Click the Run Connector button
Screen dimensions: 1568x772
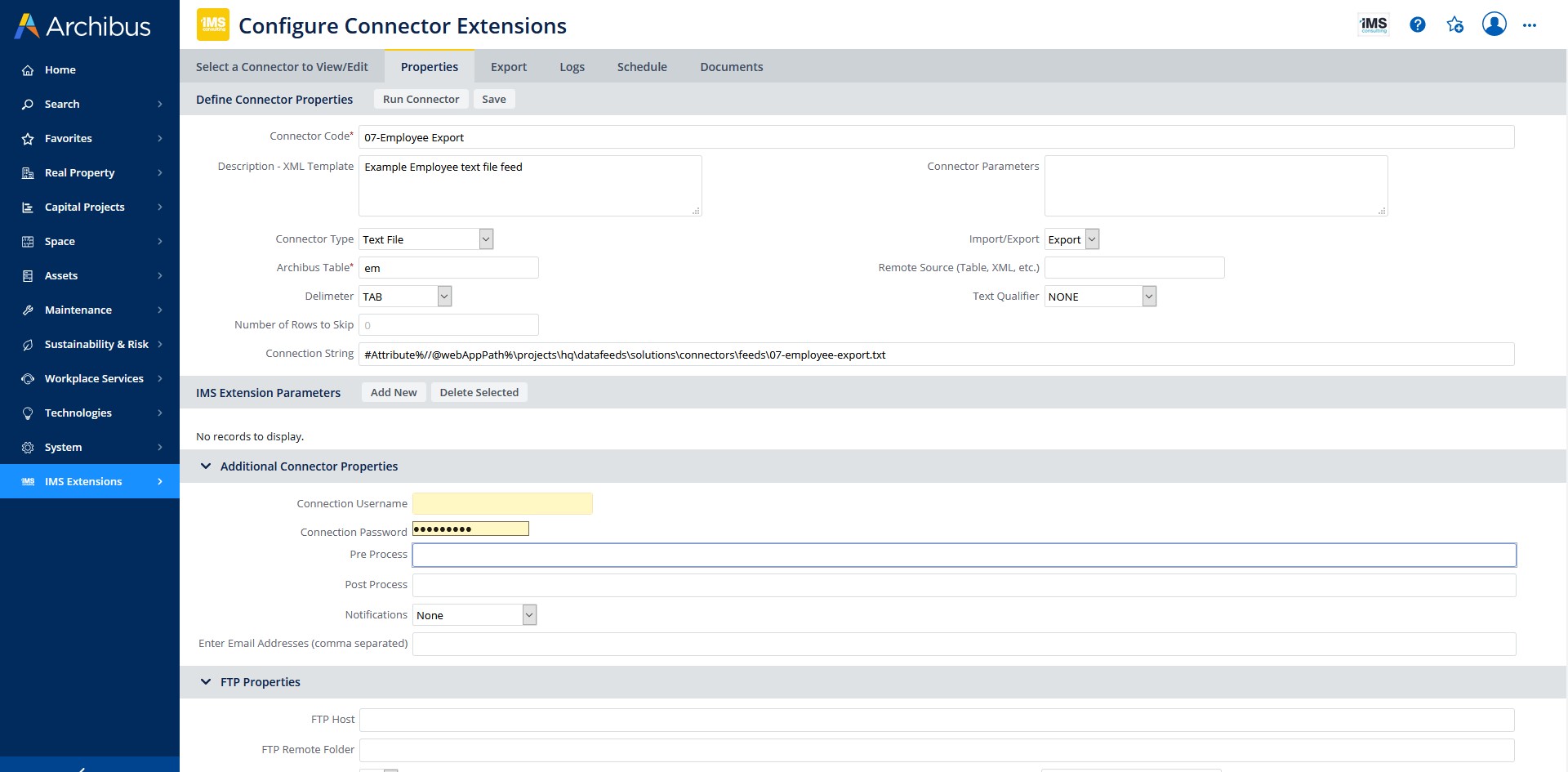pyautogui.click(x=421, y=99)
